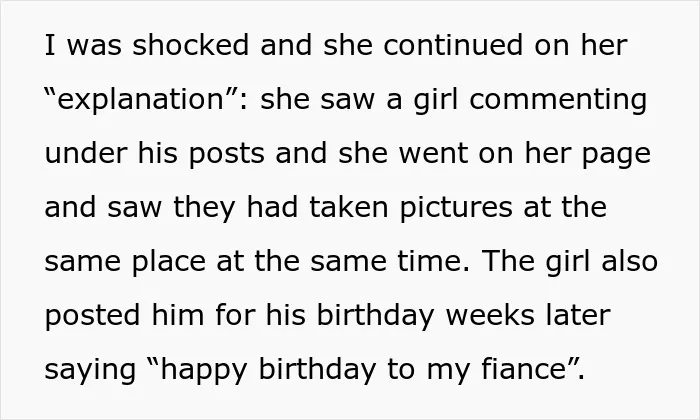Click the word "time." ending the sentence

coord(434,261)
